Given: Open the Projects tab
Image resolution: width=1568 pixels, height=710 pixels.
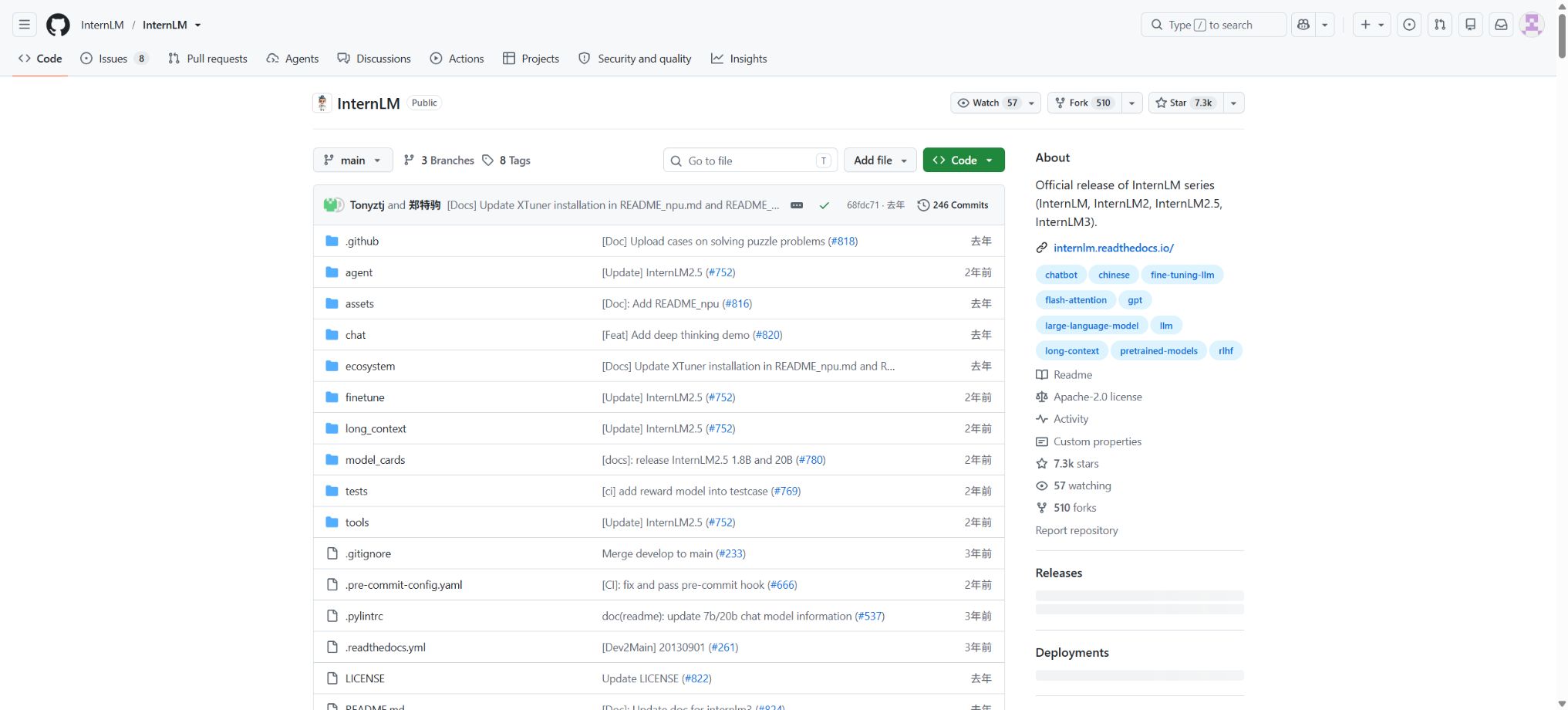Looking at the screenshot, I should [531, 59].
